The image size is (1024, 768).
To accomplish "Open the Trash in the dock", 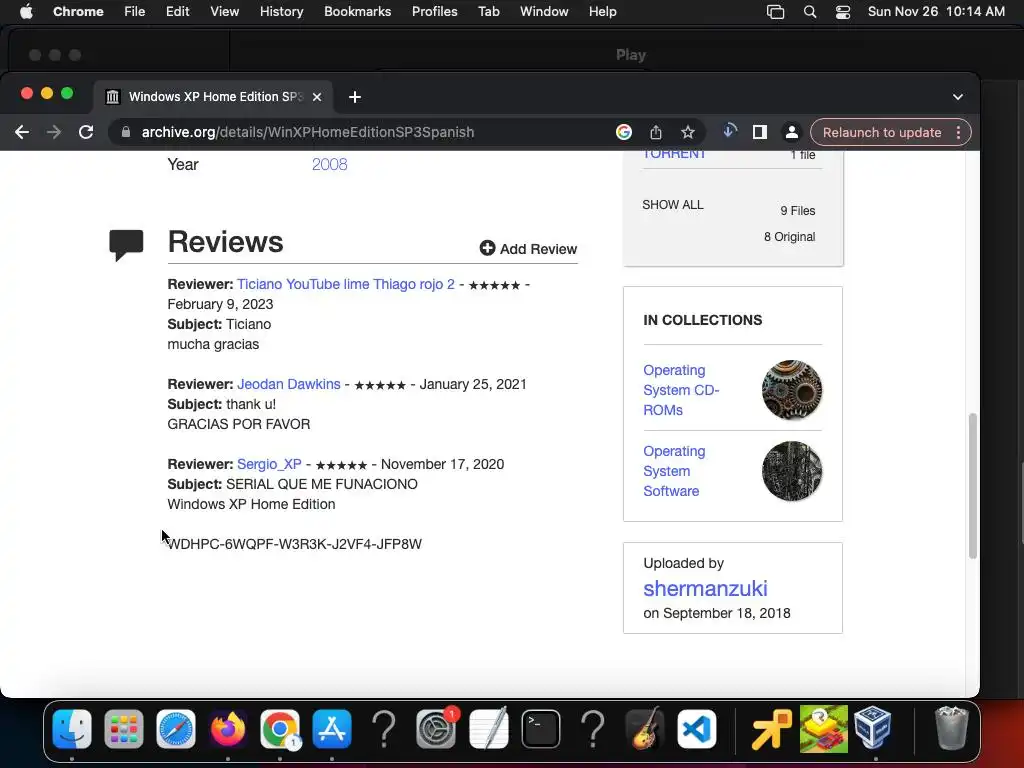I will coord(952,728).
